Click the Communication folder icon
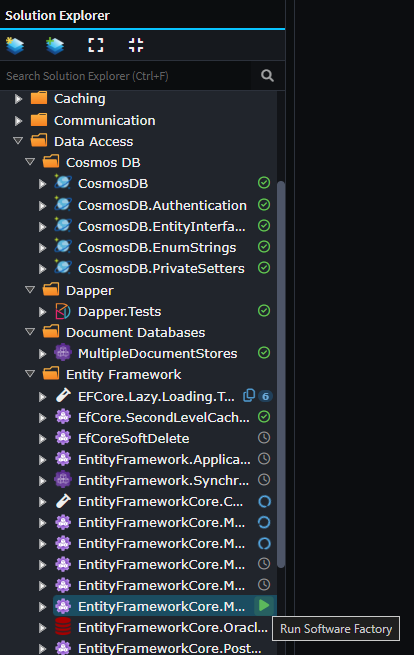The width and height of the screenshot is (414, 655). point(39,120)
